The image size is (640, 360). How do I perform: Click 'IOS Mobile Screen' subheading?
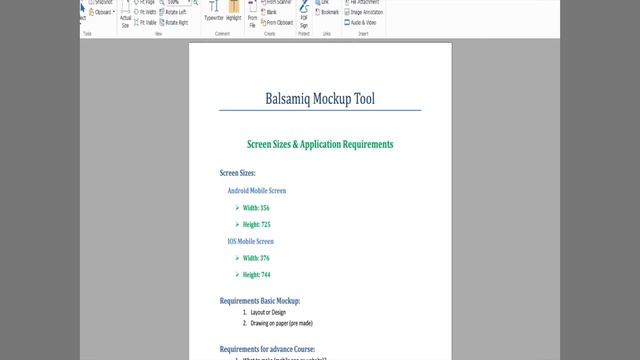[251, 241]
